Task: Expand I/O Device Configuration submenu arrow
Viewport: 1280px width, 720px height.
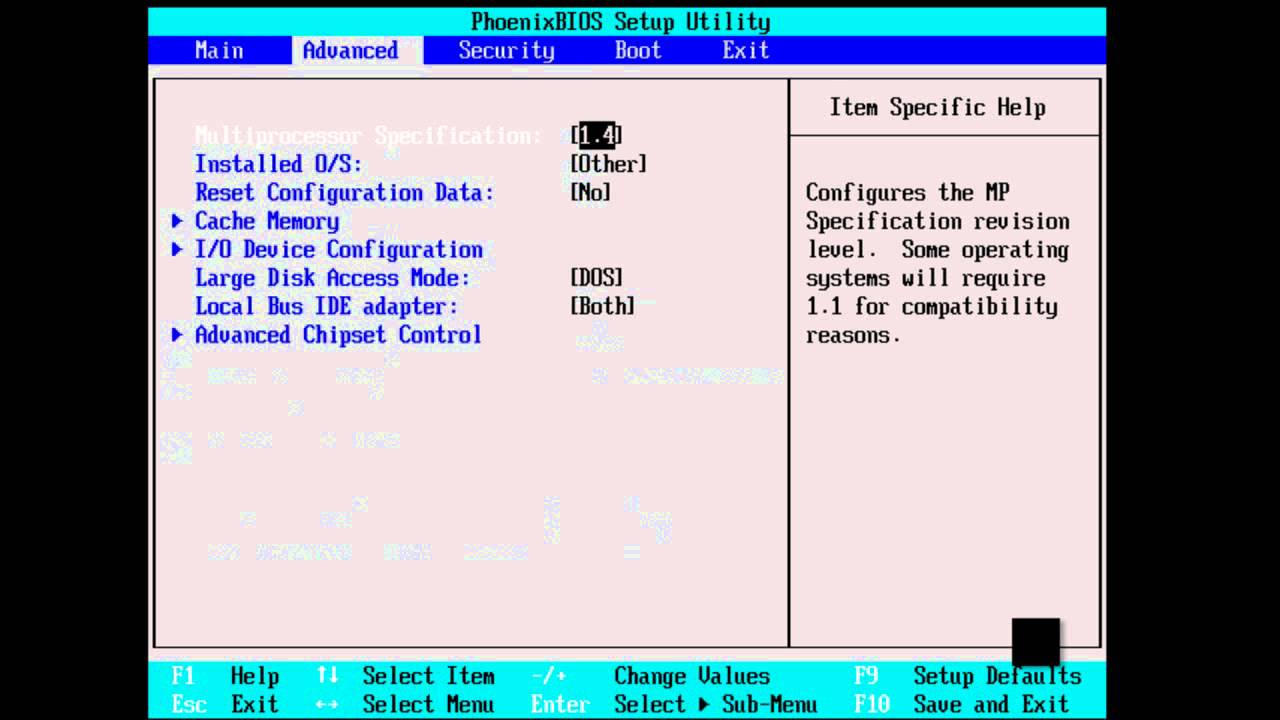Action: pos(177,249)
